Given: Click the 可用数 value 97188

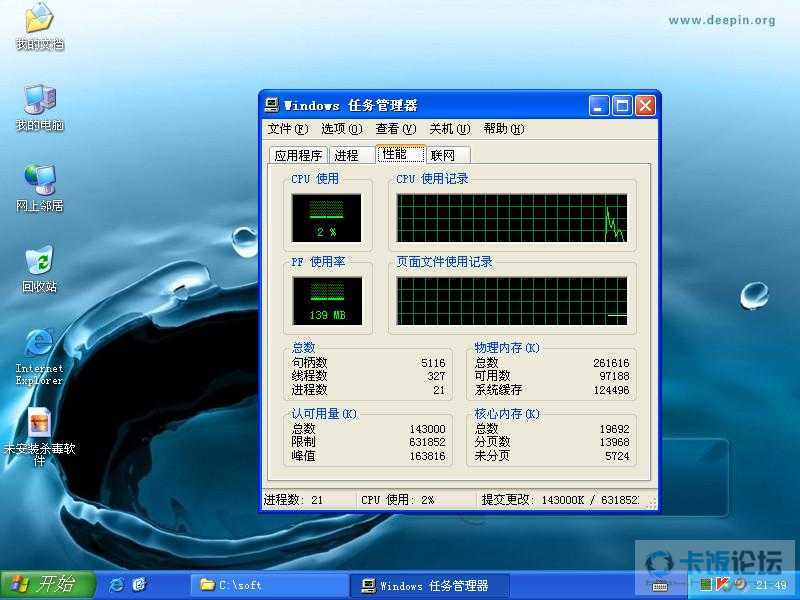Looking at the screenshot, I should [614, 376].
